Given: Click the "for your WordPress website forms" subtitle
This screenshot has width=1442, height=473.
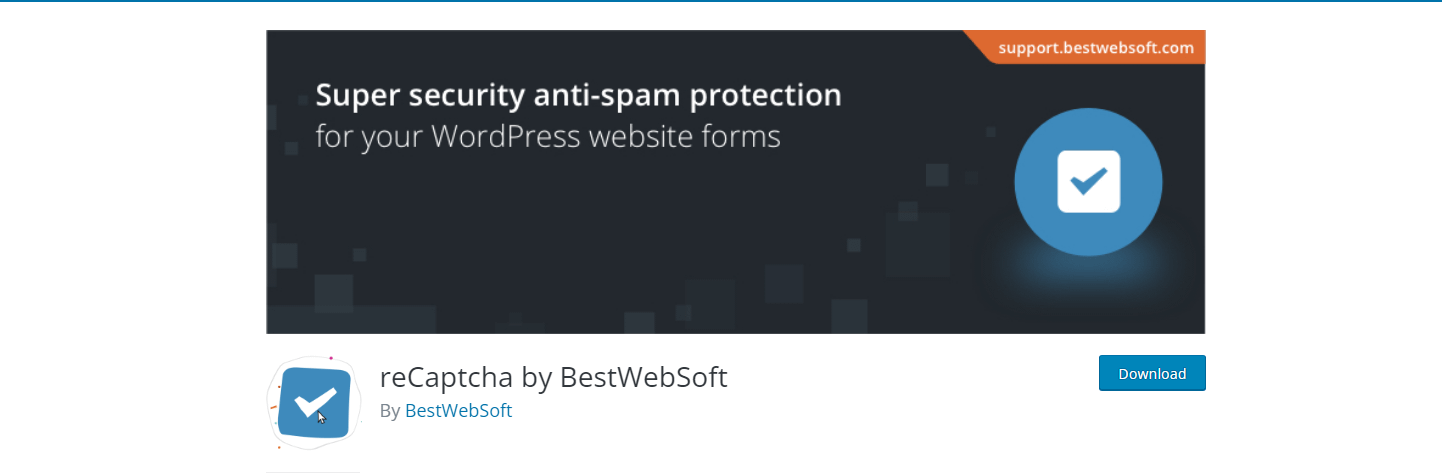Looking at the screenshot, I should 547,135.
